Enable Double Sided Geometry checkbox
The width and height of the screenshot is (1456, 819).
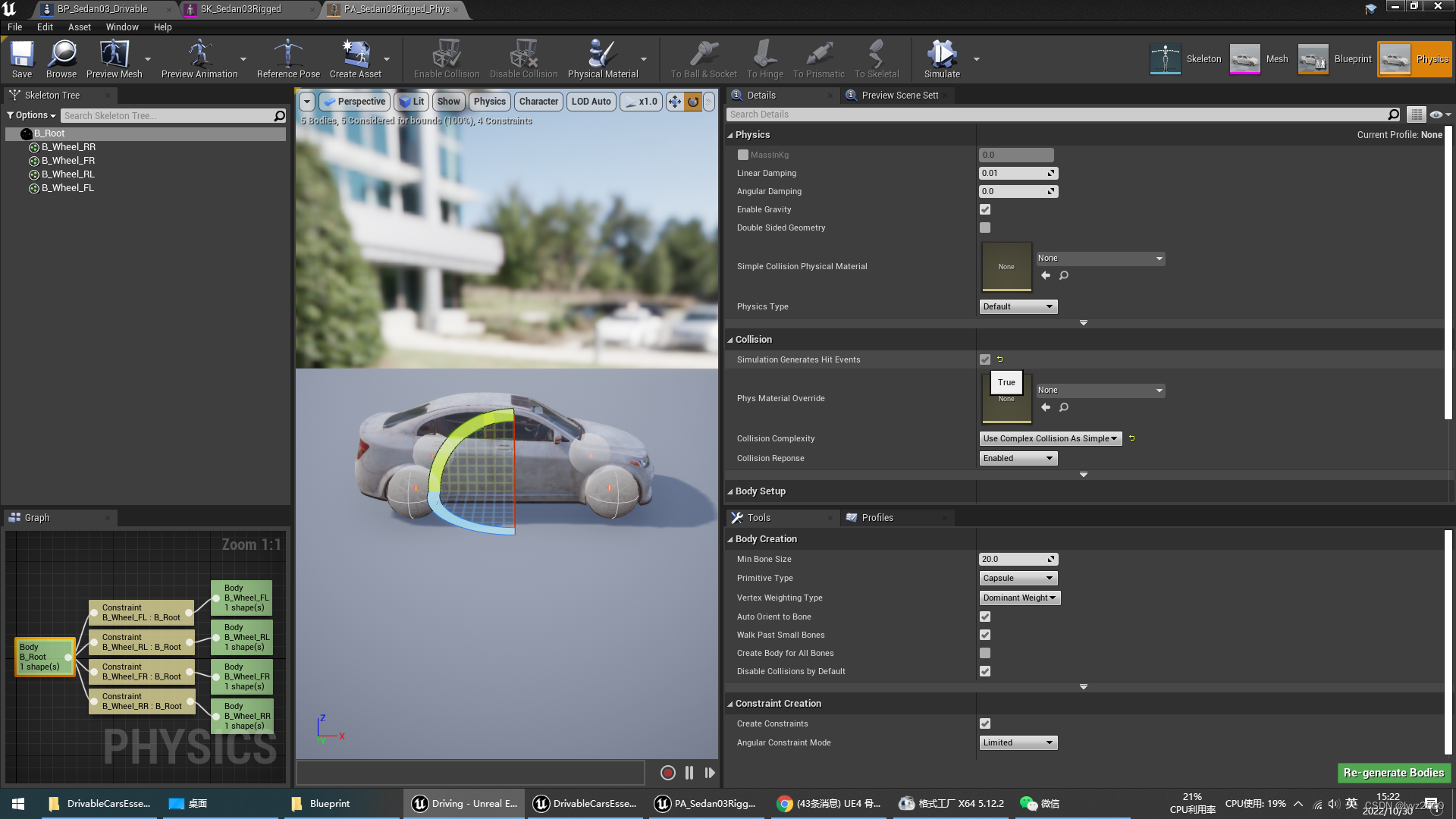pos(985,228)
